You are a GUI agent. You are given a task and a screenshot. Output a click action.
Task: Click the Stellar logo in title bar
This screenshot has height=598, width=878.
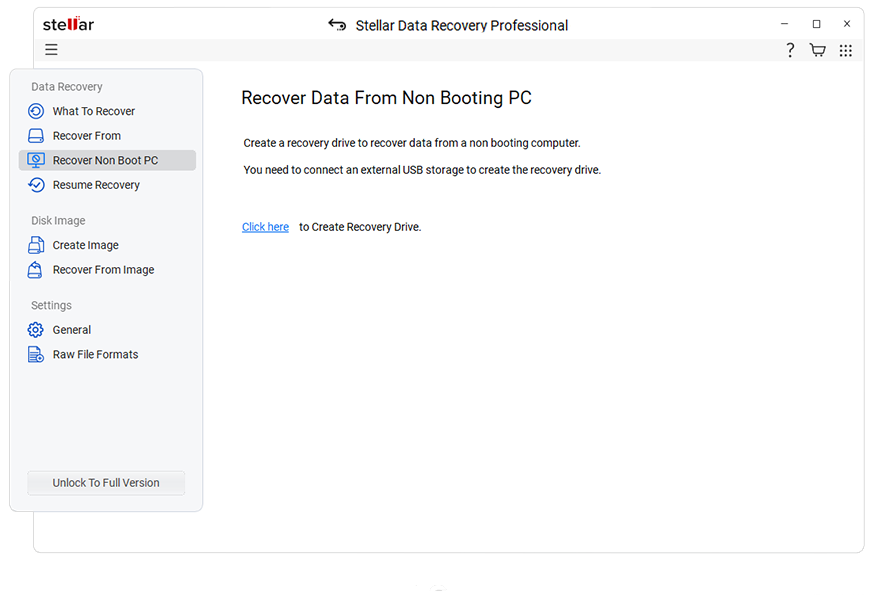click(x=68, y=24)
